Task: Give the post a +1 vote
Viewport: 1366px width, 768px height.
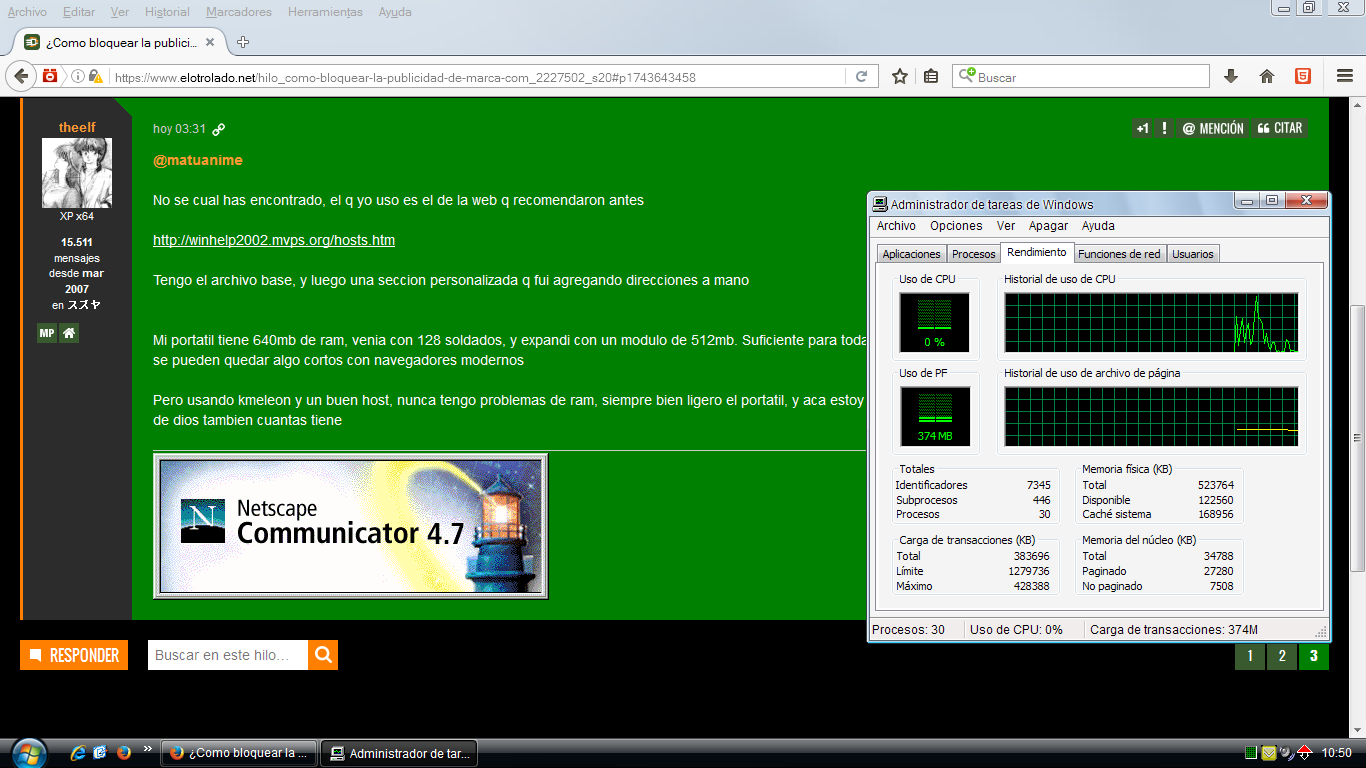Action: click(1142, 128)
